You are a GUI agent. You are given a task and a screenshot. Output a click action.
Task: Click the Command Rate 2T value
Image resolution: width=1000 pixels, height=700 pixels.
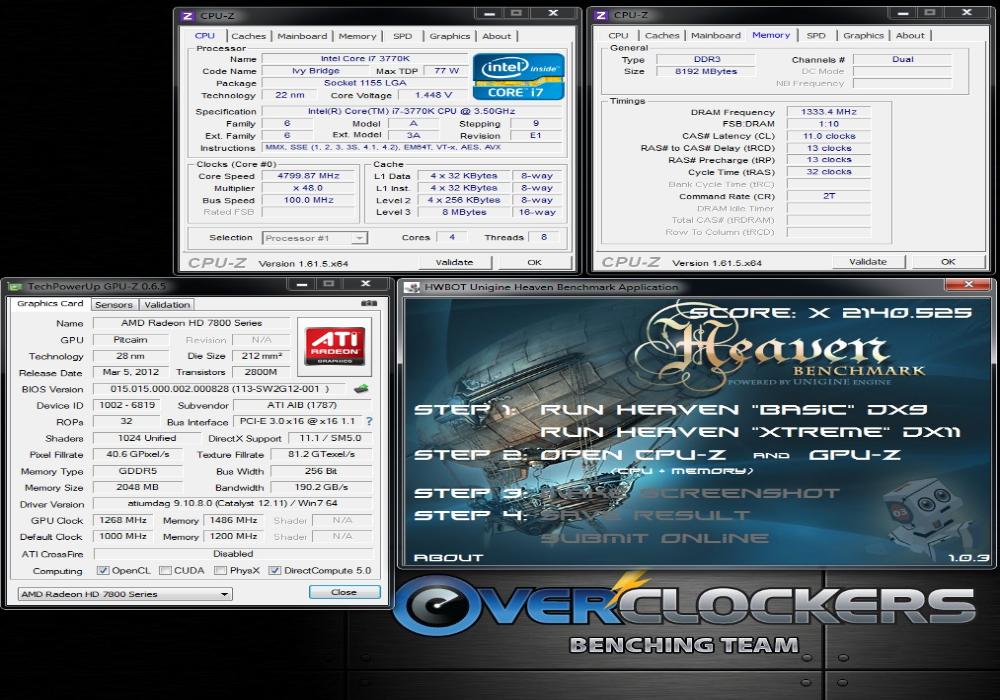coord(828,196)
